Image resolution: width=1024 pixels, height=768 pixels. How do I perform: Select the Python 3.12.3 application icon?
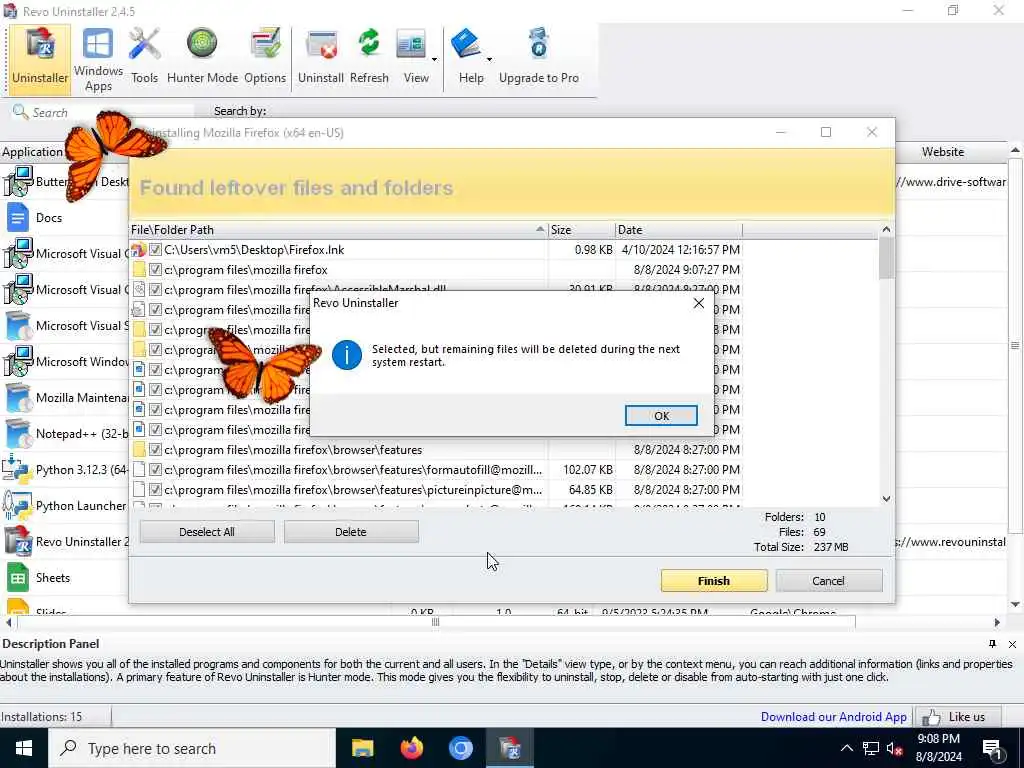pyautogui.click(x=17, y=470)
